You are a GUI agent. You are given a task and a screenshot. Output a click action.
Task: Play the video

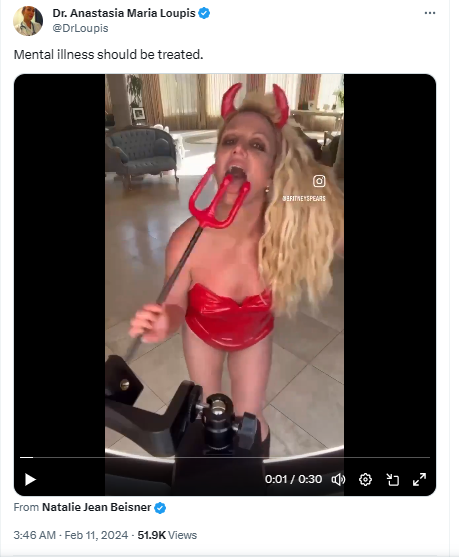[30, 479]
